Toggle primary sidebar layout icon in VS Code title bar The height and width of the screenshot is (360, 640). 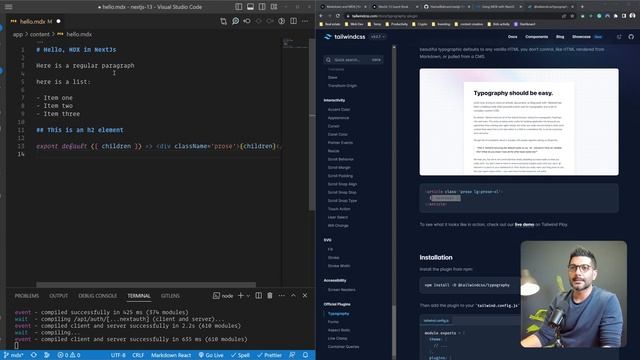[x=238, y=7]
